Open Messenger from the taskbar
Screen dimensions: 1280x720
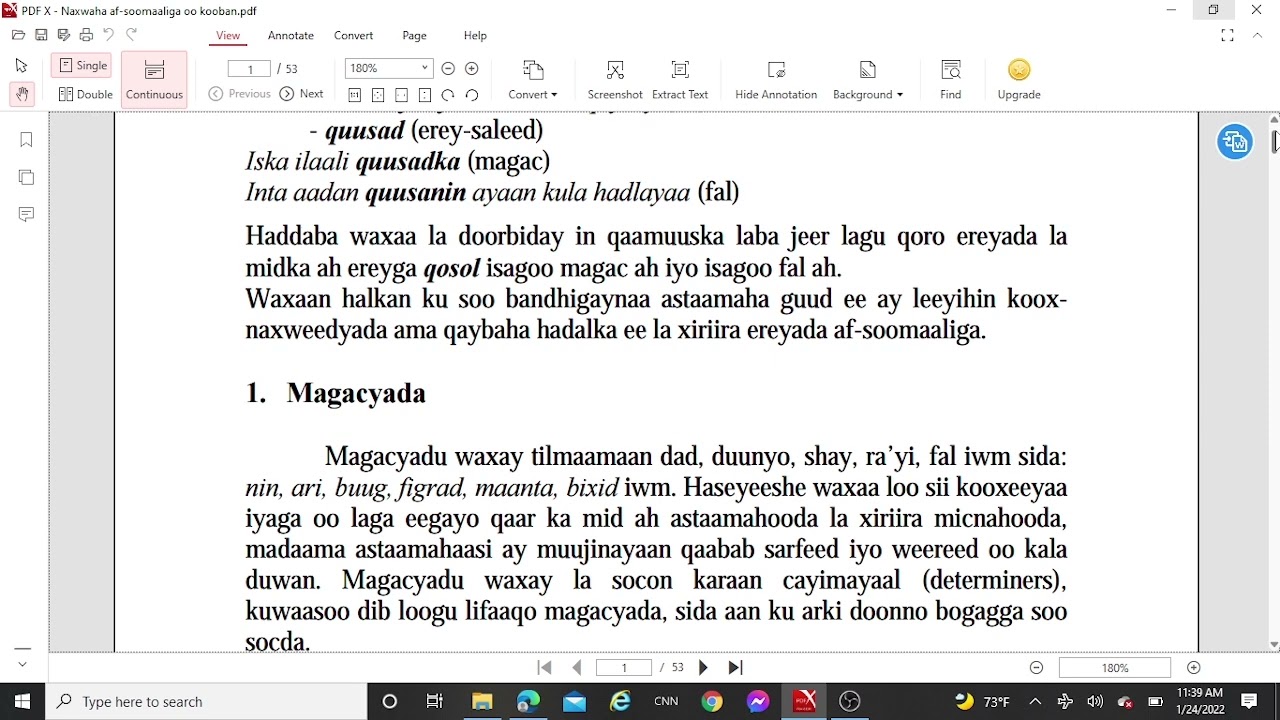coord(758,701)
